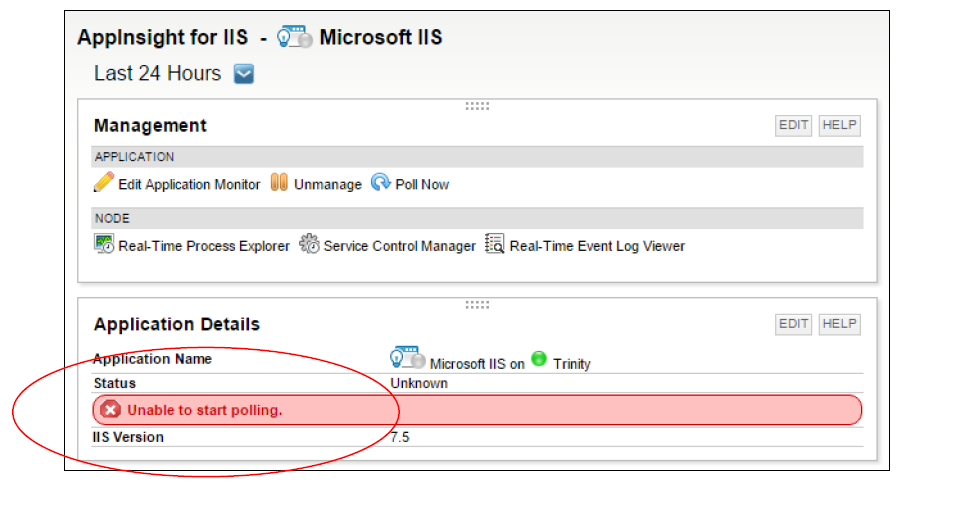Click the blue Poll Now refresh icon
The width and height of the screenshot is (954, 508).
tap(381, 182)
